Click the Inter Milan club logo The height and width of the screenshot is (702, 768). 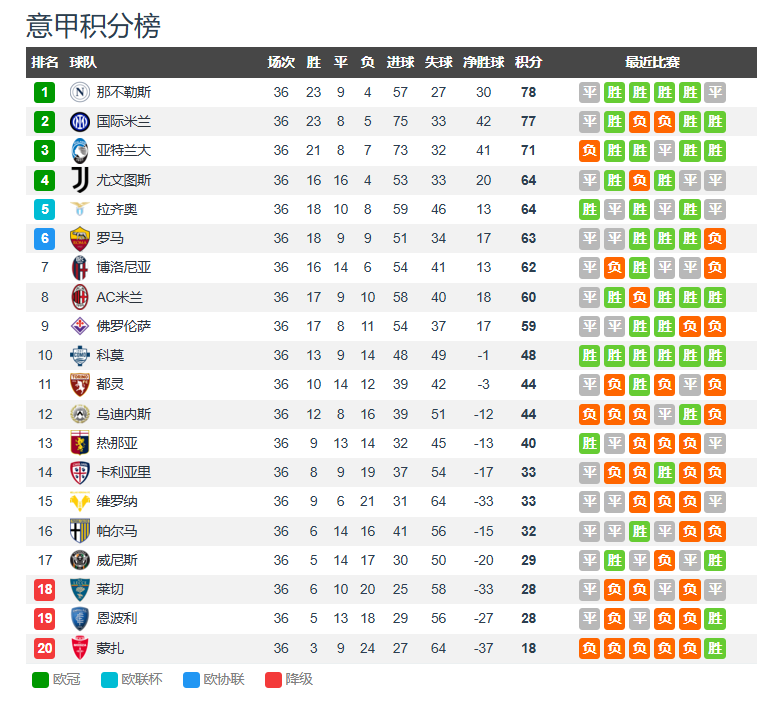point(80,121)
